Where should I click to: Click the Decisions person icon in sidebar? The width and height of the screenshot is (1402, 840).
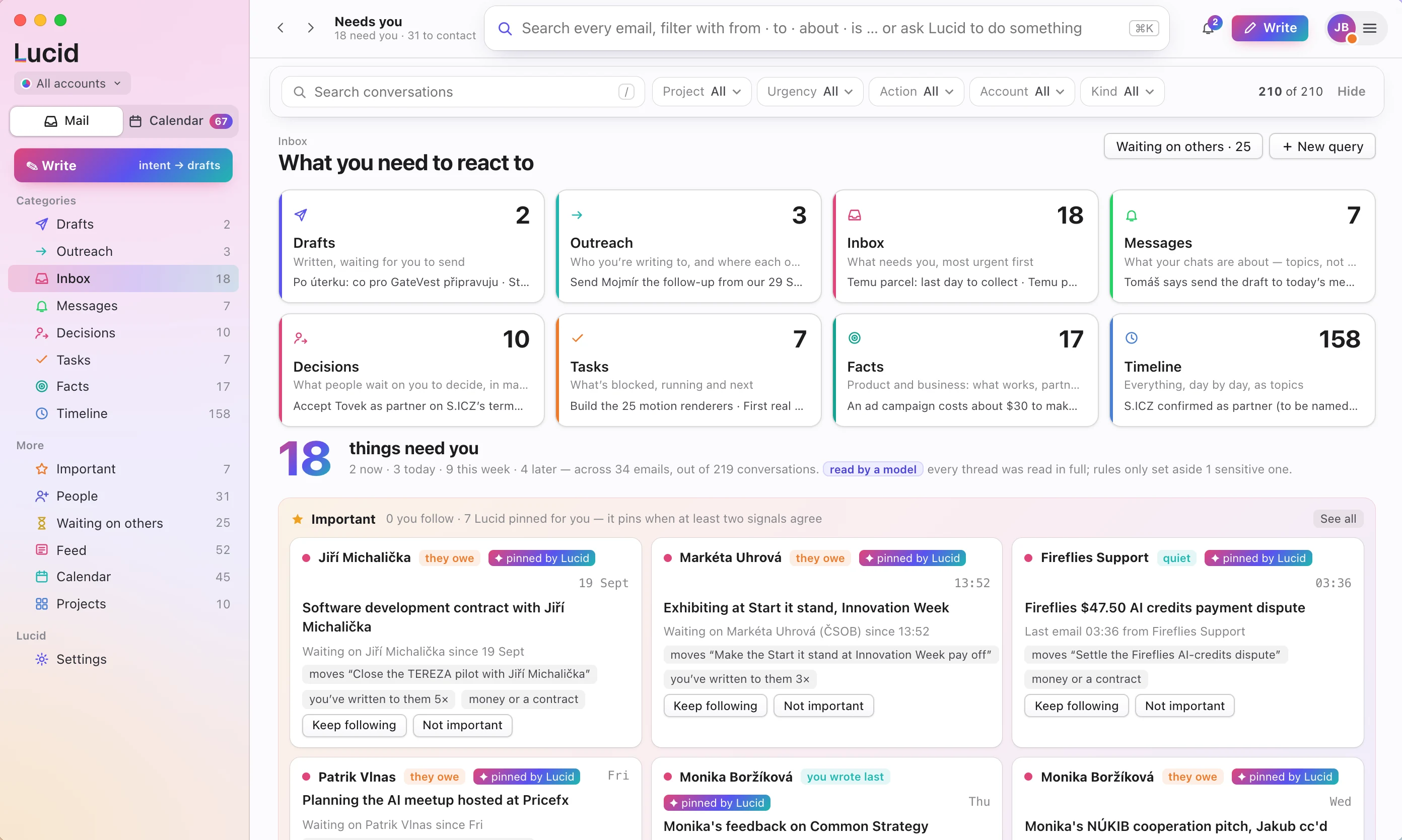click(x=41, y=333)
